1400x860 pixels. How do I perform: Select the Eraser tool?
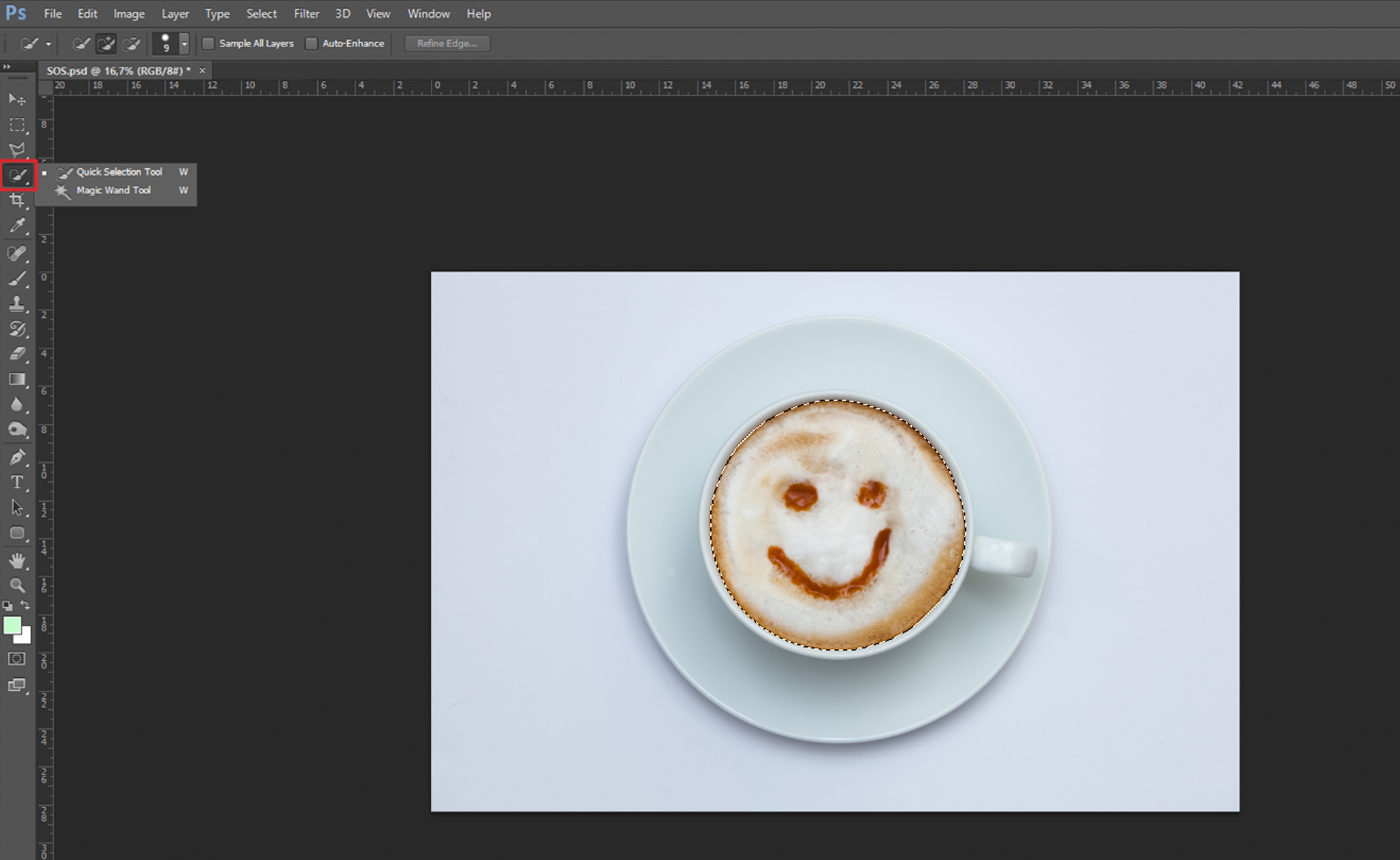pos(17,354)
